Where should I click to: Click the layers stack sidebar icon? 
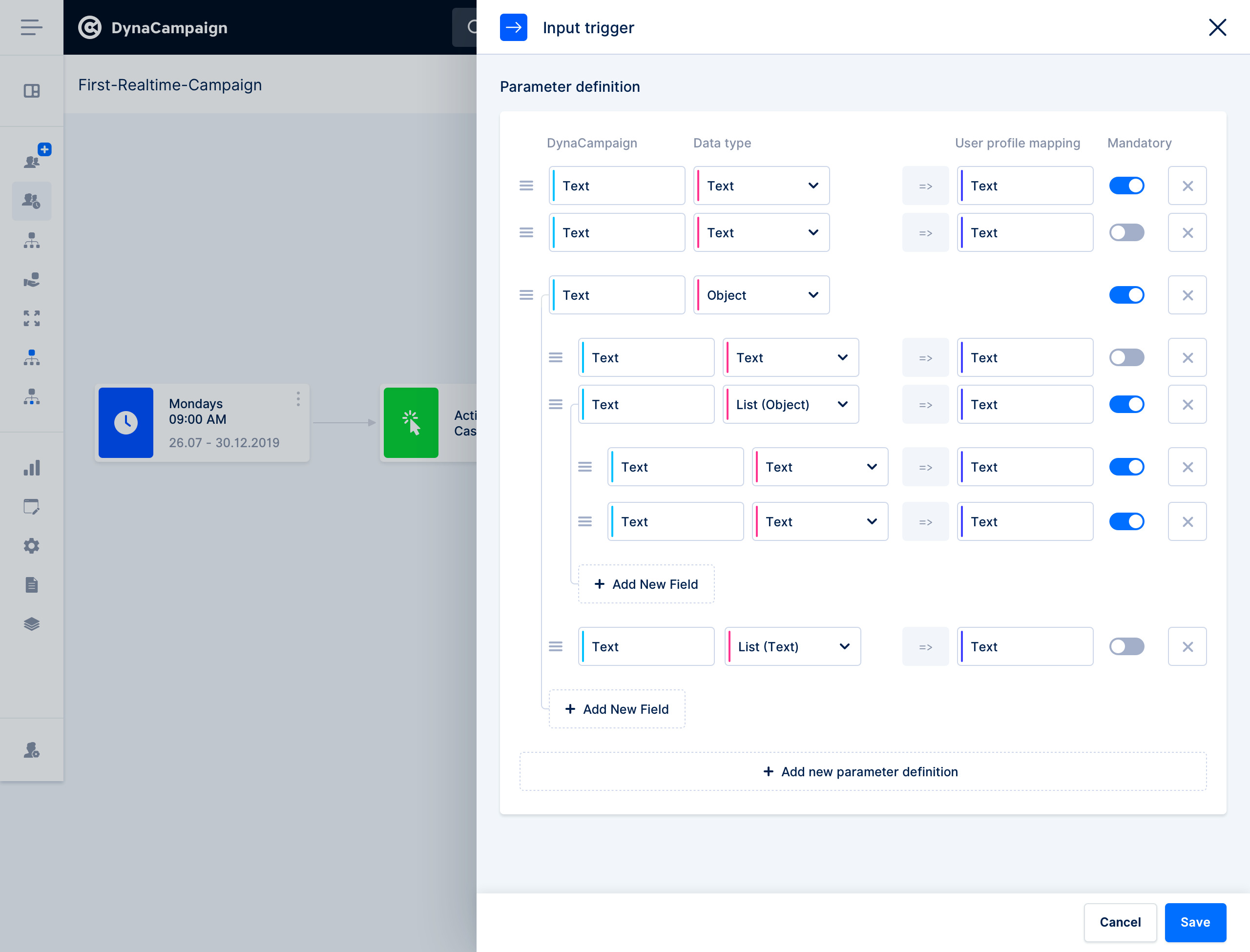point(32,624)
